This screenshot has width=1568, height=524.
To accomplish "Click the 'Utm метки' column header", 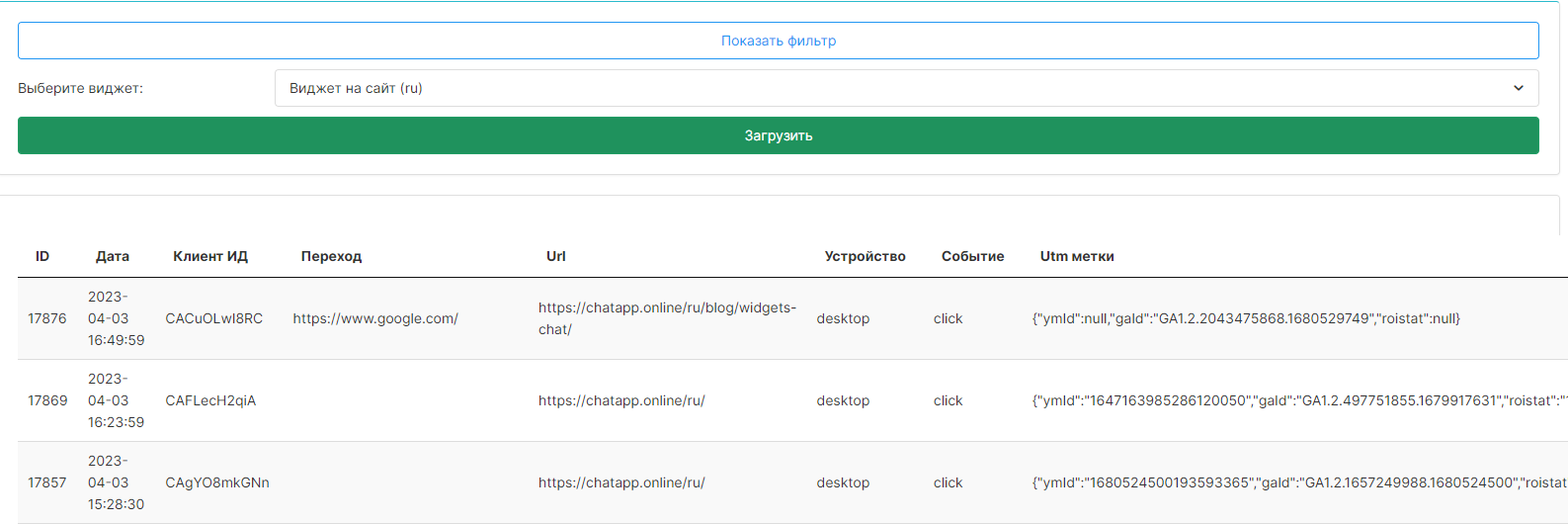I will coord(1077,256).
